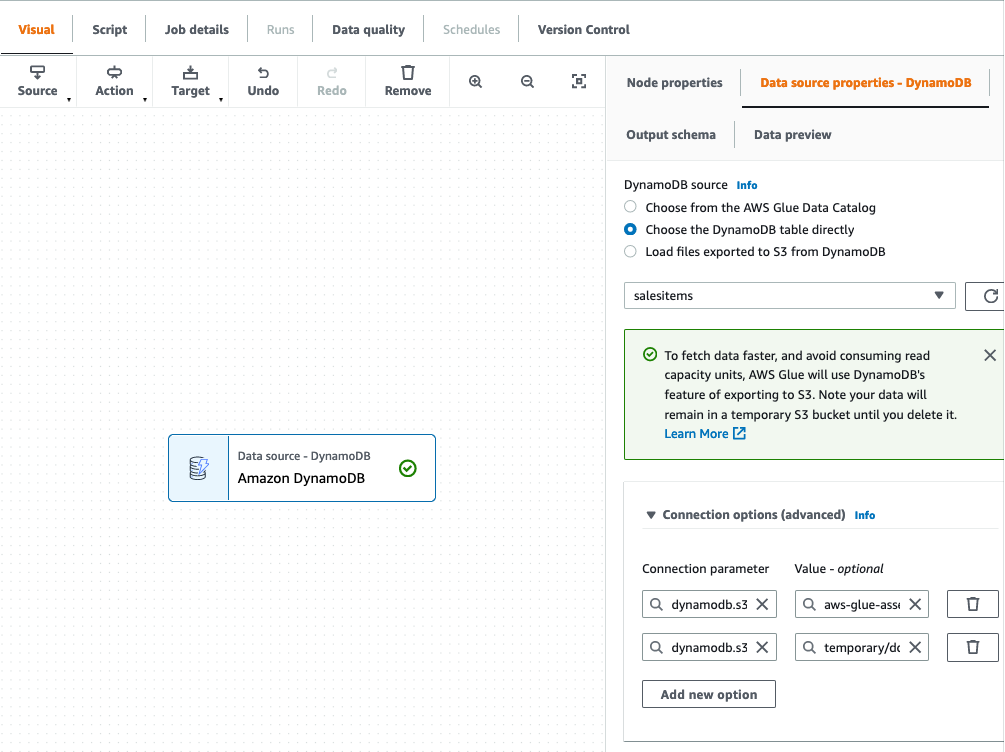Fit the graph to view

click(579, 81)
